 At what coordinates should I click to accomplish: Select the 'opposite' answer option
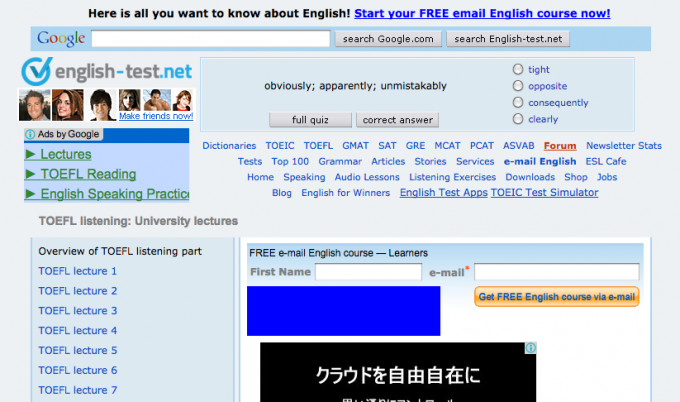click(518, 86)
